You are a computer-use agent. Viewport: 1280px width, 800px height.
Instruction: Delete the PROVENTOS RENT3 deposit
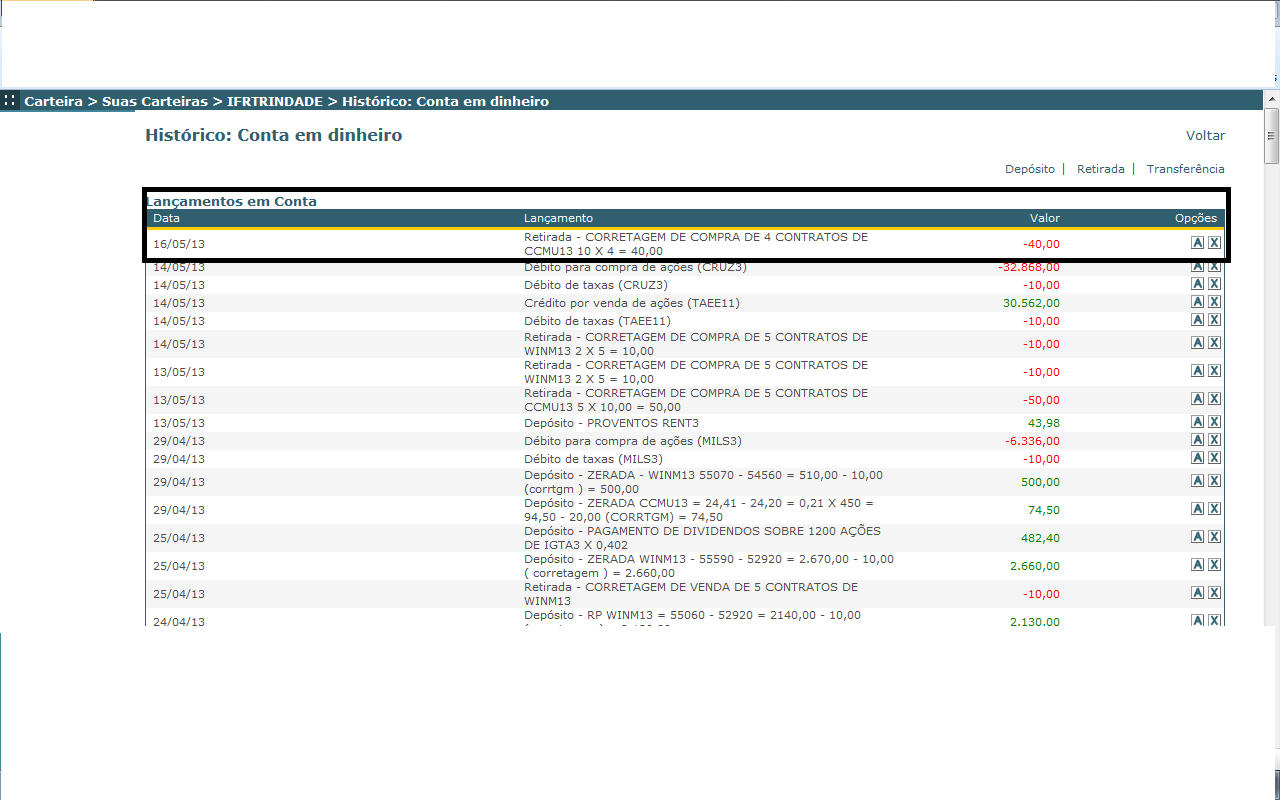point(1214,422)
